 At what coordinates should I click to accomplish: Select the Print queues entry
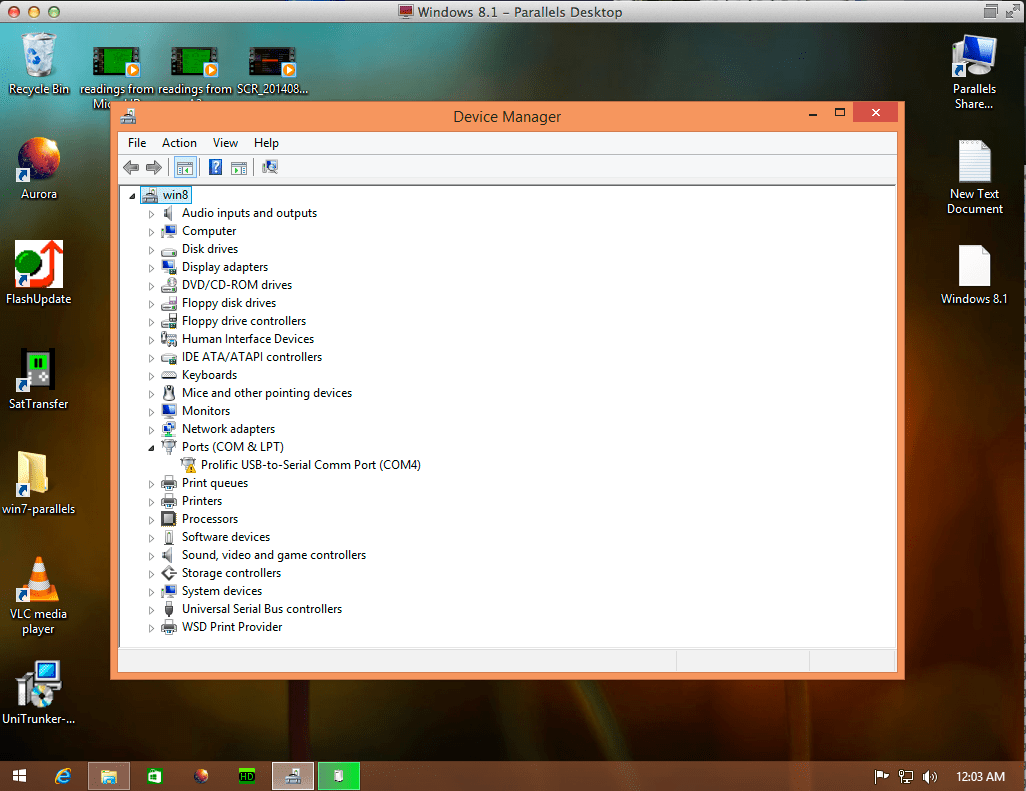point(215,483)
